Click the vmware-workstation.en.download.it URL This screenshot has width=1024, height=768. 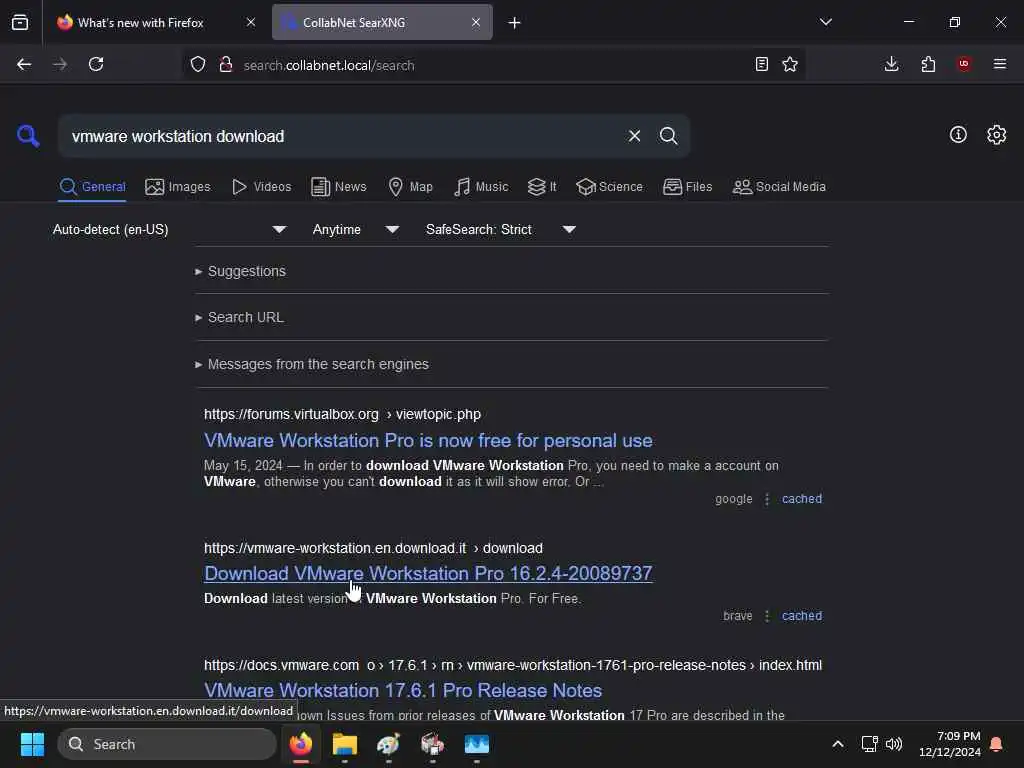coord(373,548)
